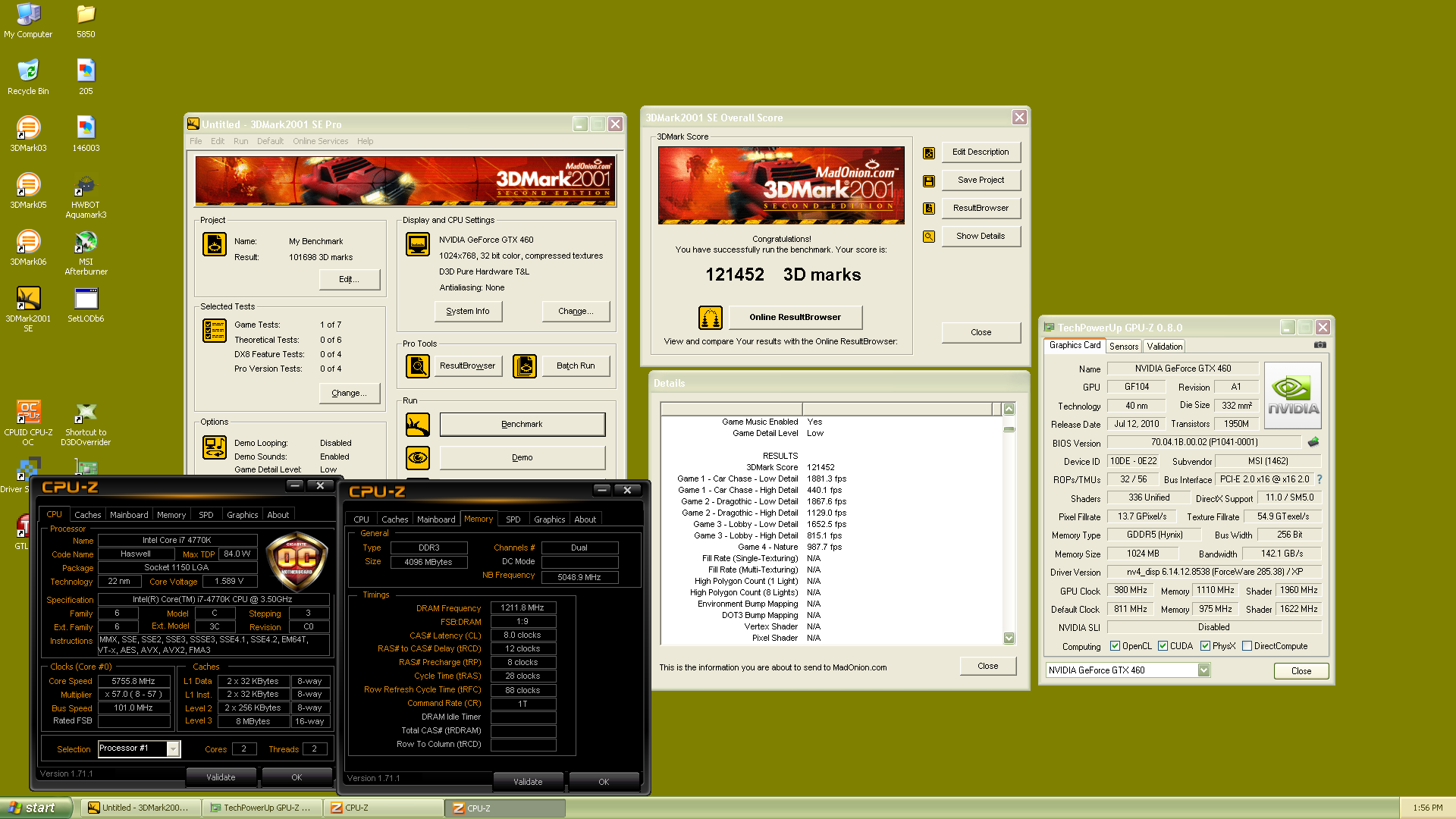This screenshot has height=819, width=1456.
Task: Open the GPU selection dropdown in GPU-Z
Action: pyautogui.click(x=1203, y=670)
